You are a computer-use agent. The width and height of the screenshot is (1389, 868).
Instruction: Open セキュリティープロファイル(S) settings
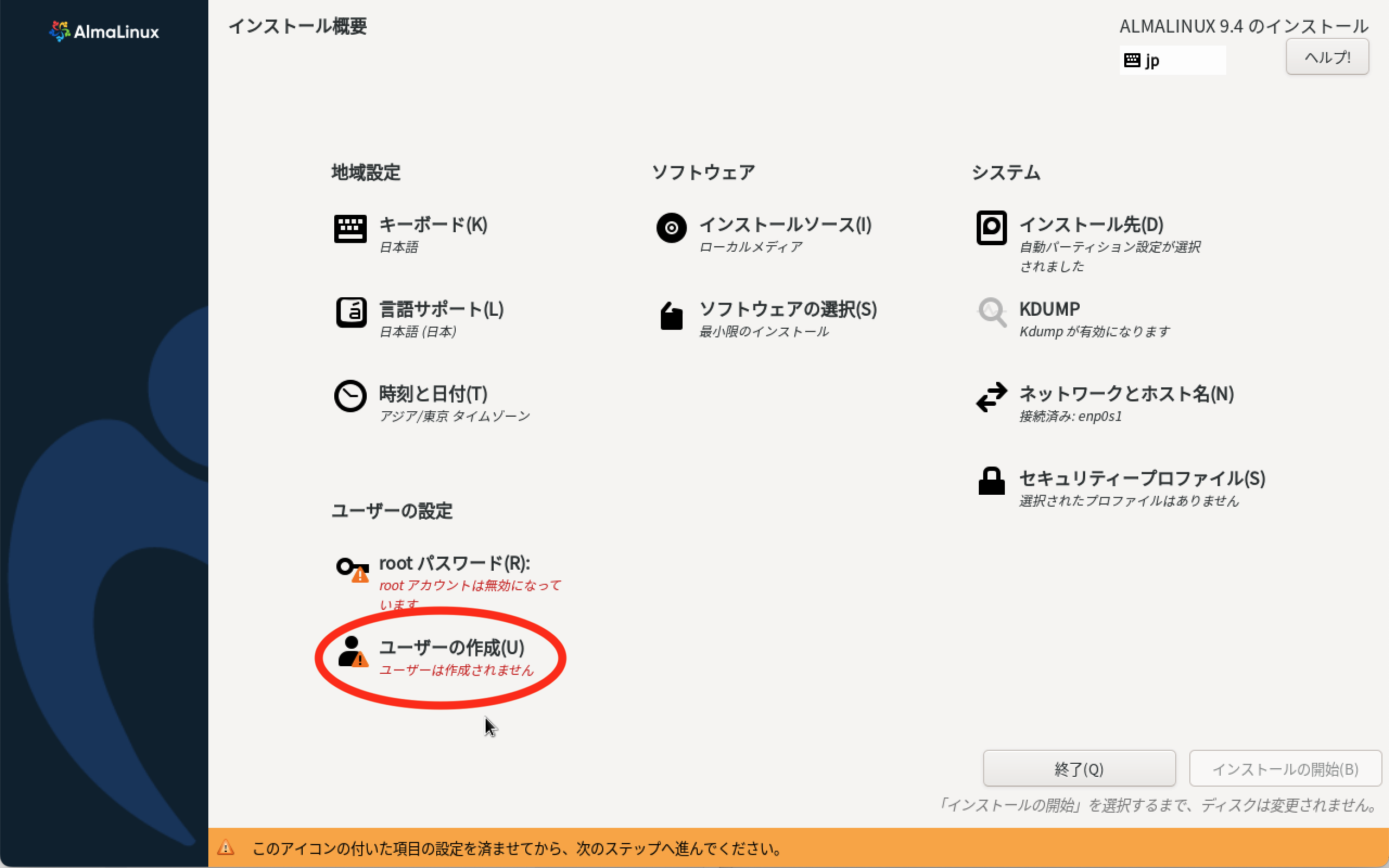[1142, 478]
